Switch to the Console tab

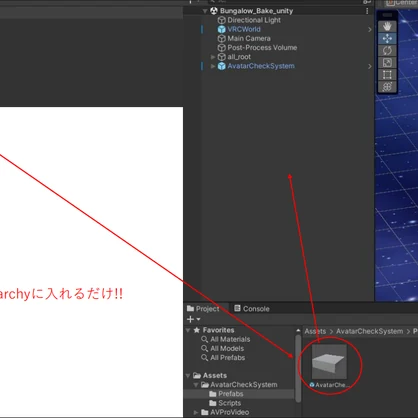click(x=252, y=309)
